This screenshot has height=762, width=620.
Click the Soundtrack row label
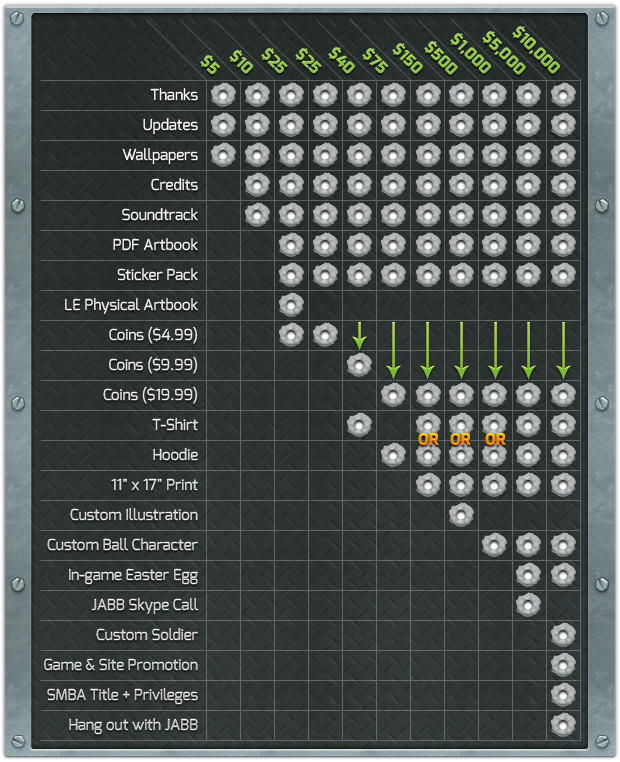[x=160, y=215]
